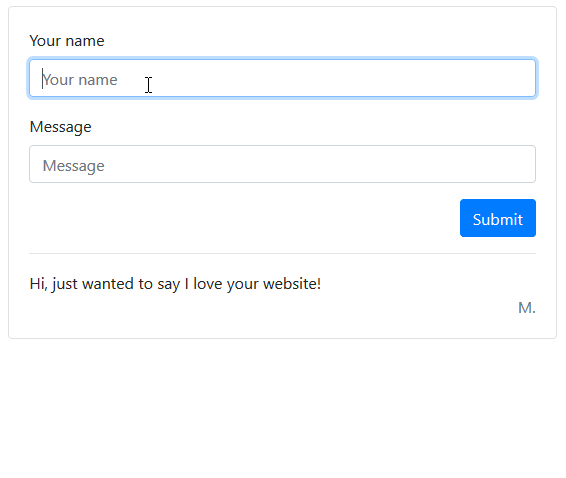This screenshot has width=566, height=478.
Task: Click the word "Hi," starting the comment
Action: coord(38,284)
